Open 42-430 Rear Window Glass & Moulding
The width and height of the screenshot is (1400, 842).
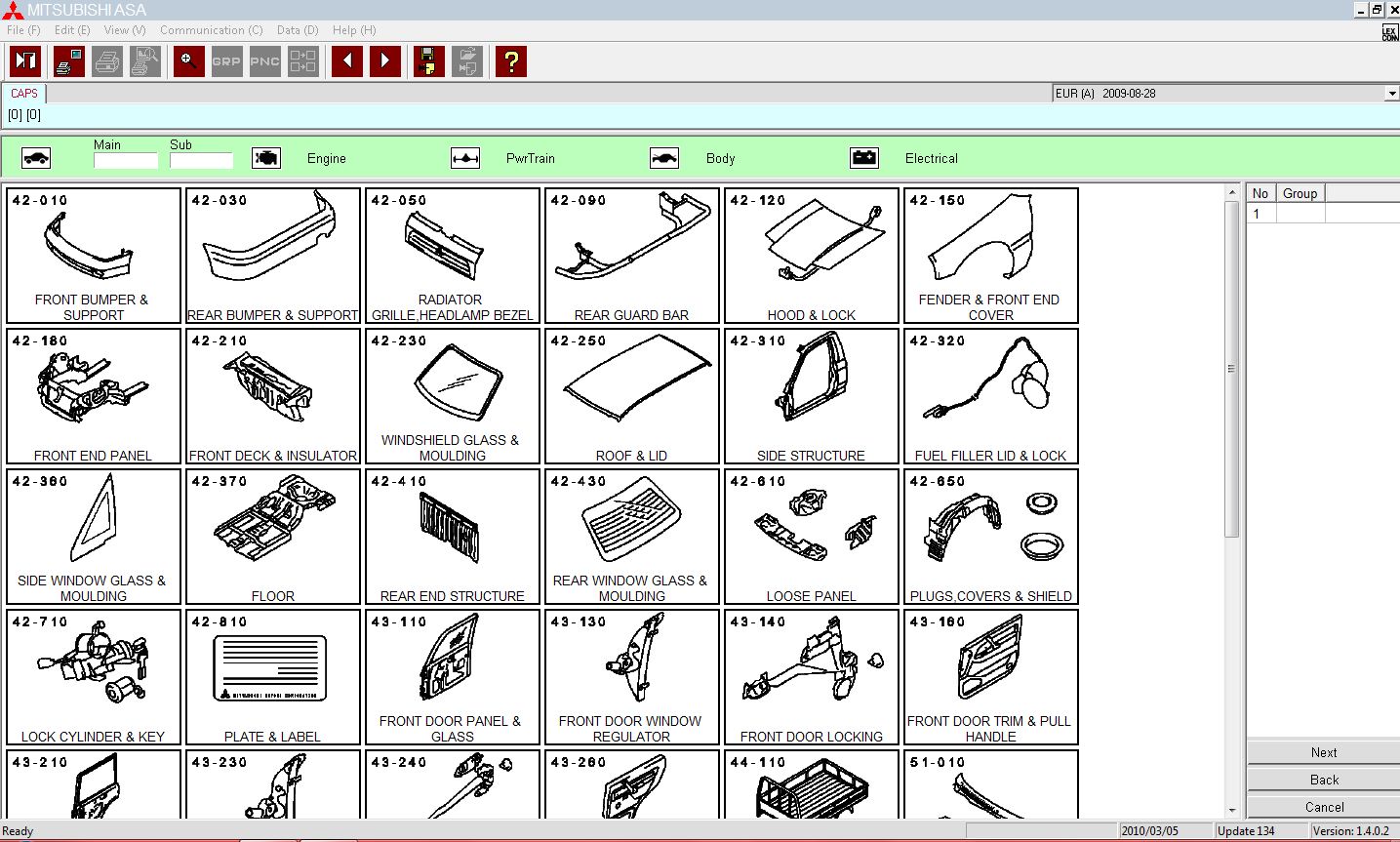(x=632, y=537)
